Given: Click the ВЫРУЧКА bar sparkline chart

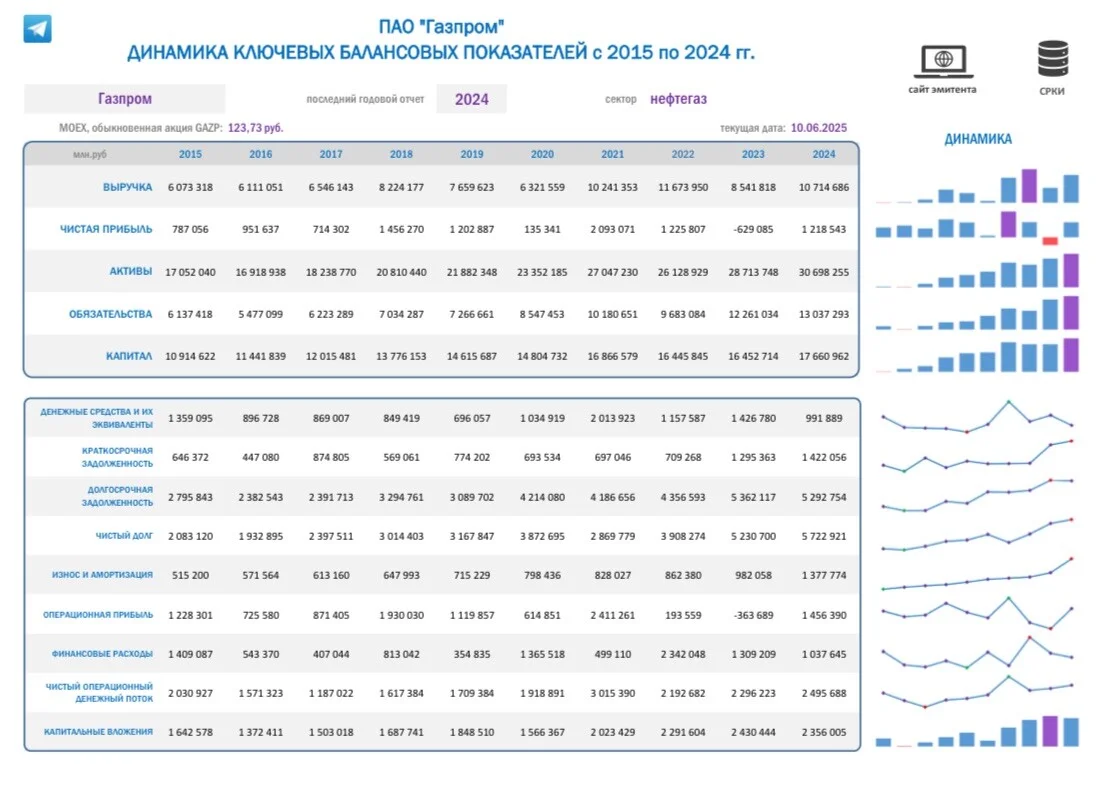Looking at the screenshot, I should point(977,186).
